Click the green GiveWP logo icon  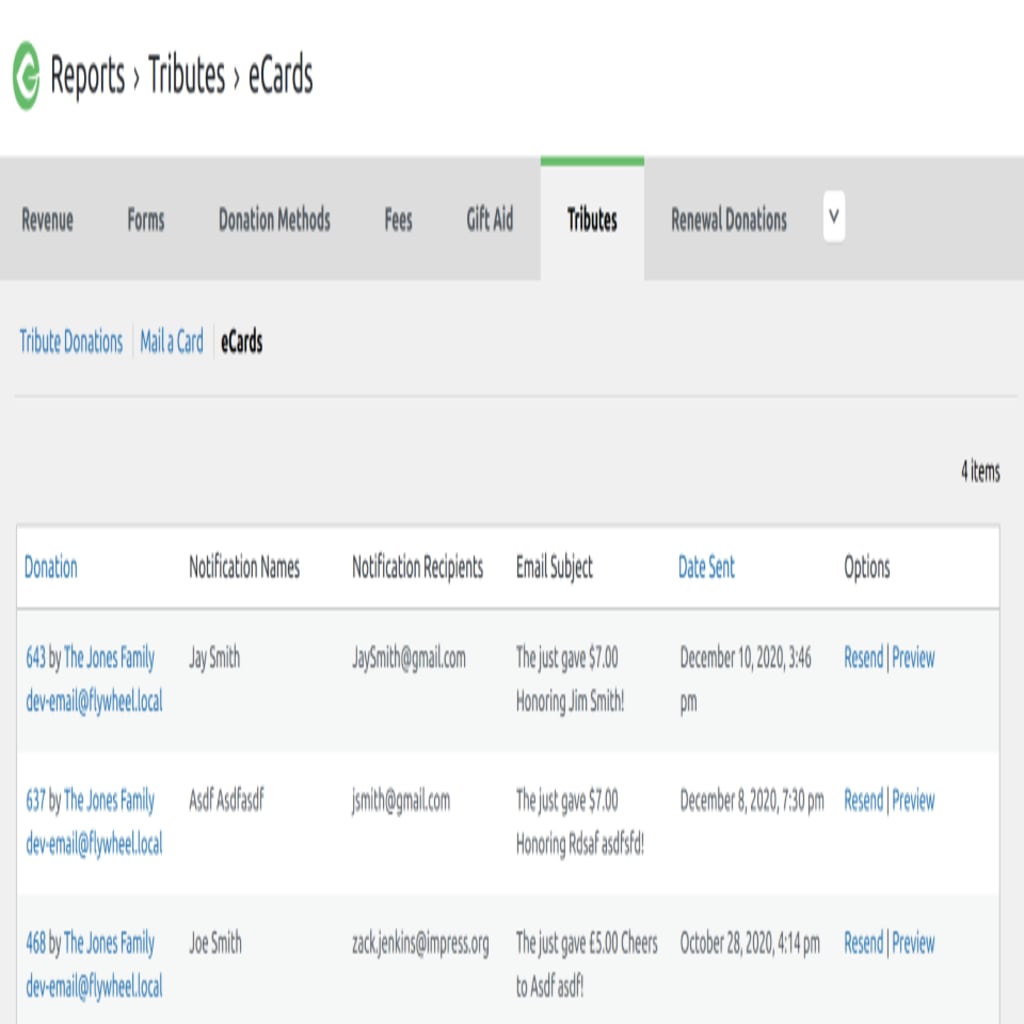tap(26, 76)
